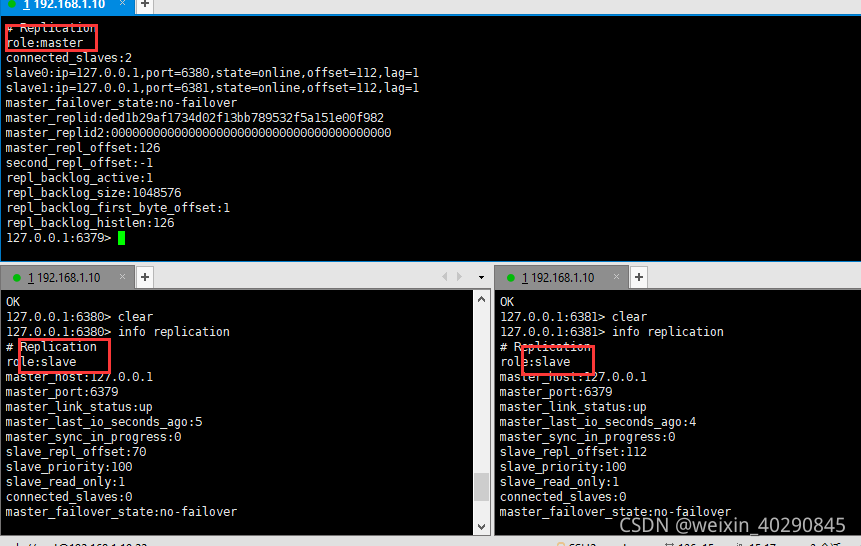Click 'master_link_status:up' in 6381 terminal

[574, 407]
